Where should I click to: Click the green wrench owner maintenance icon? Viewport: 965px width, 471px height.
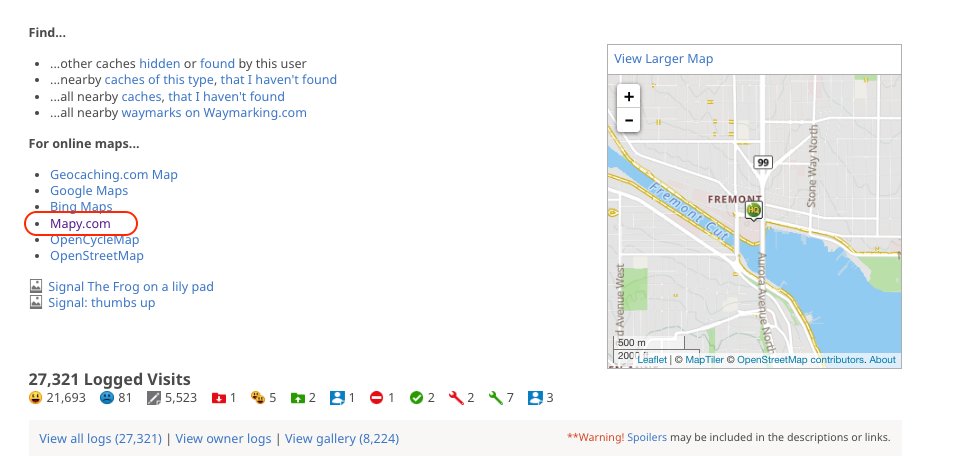[x=495, y=398]
